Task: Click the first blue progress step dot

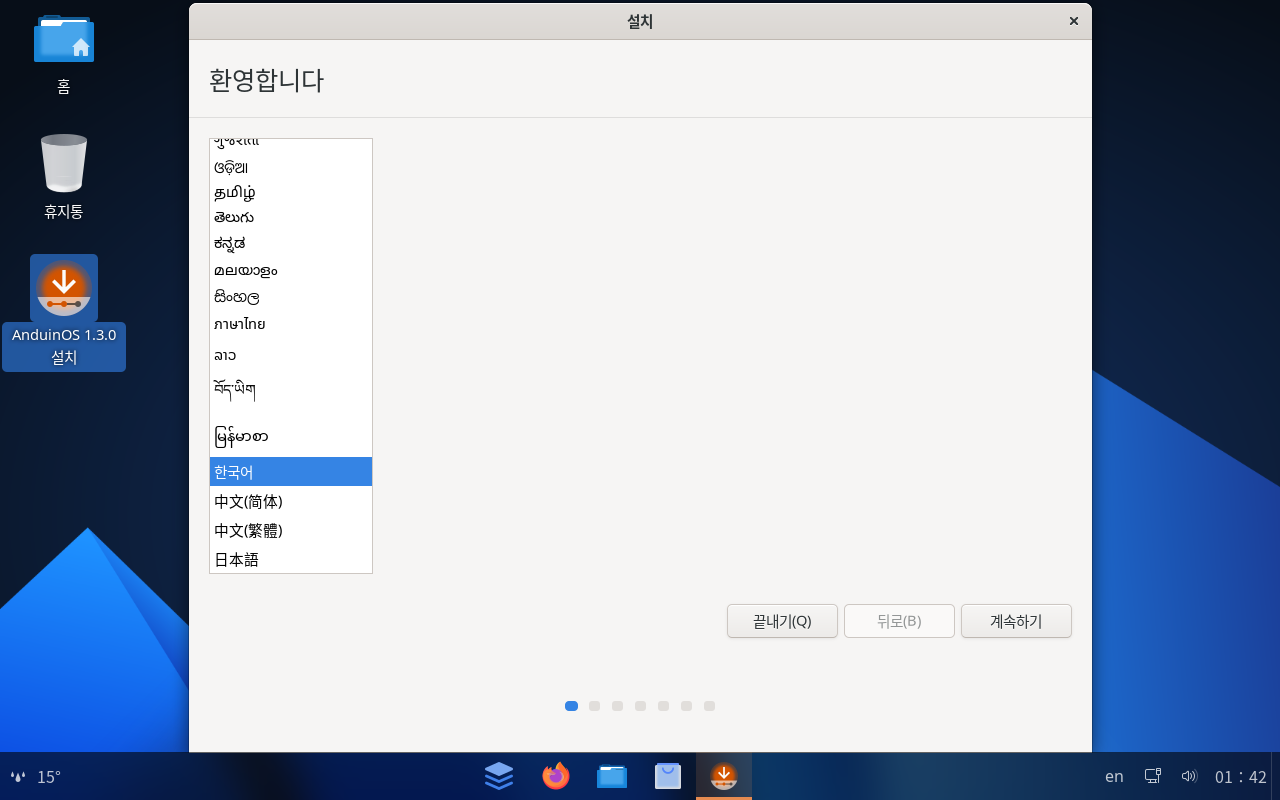Action: (x=572, y=706)
